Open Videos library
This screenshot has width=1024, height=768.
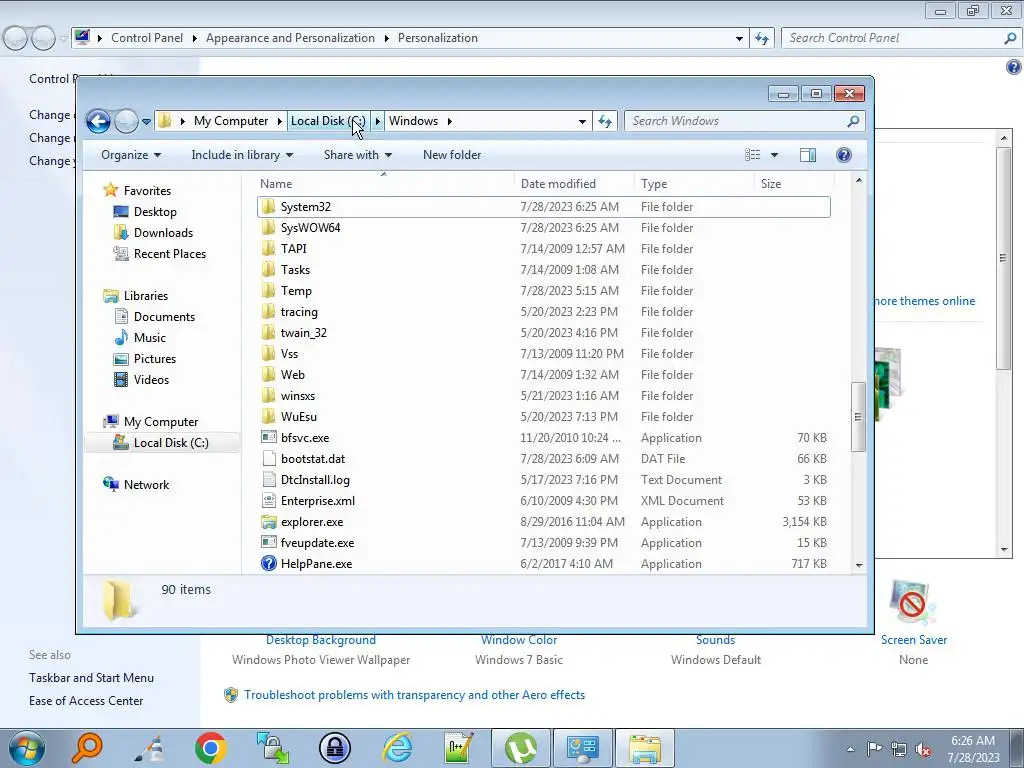coord(151,379)
